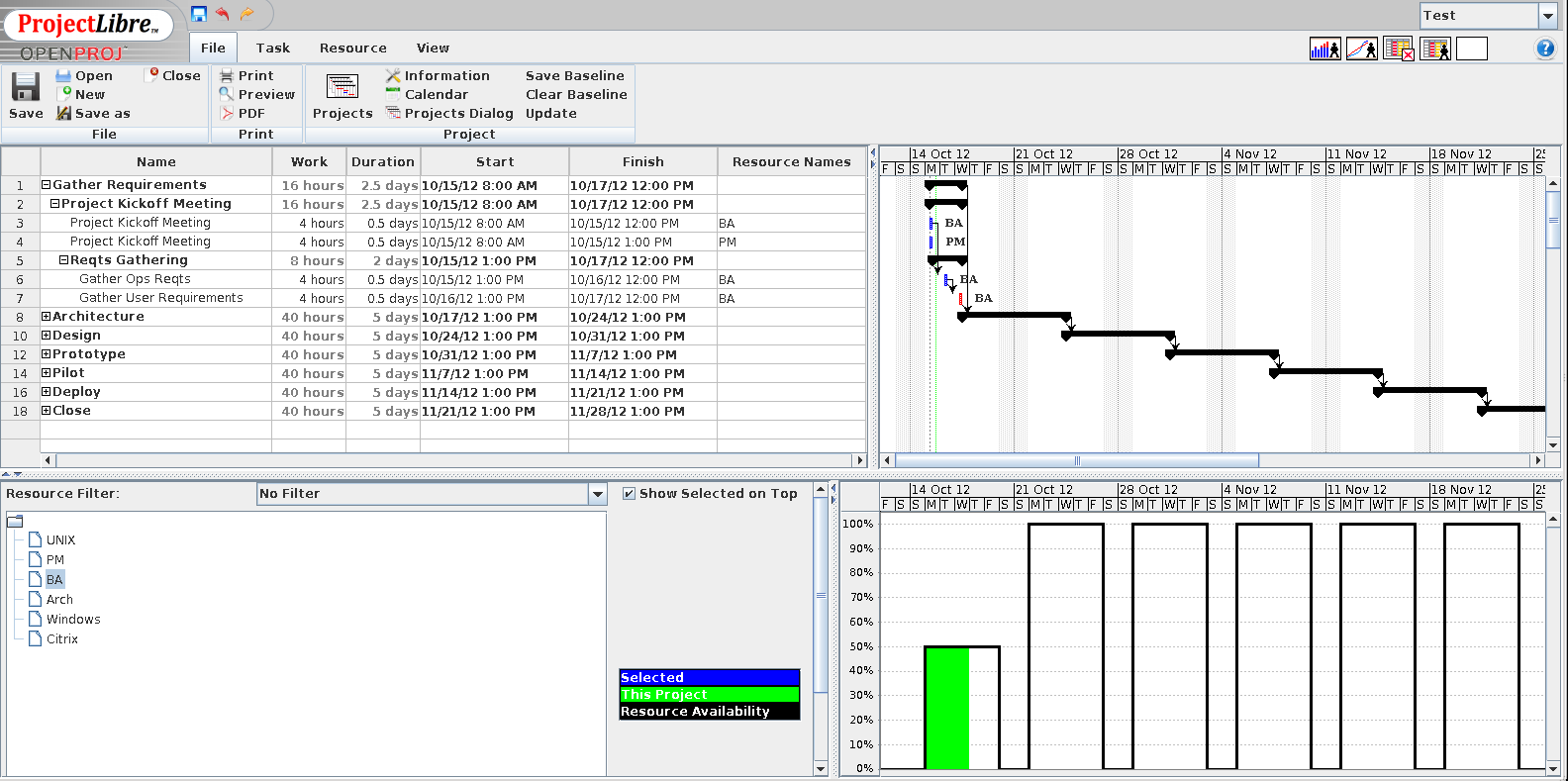Open the Resource Filter dropdown
This screenshot has height=781, width=1568.
pos(597,493)
